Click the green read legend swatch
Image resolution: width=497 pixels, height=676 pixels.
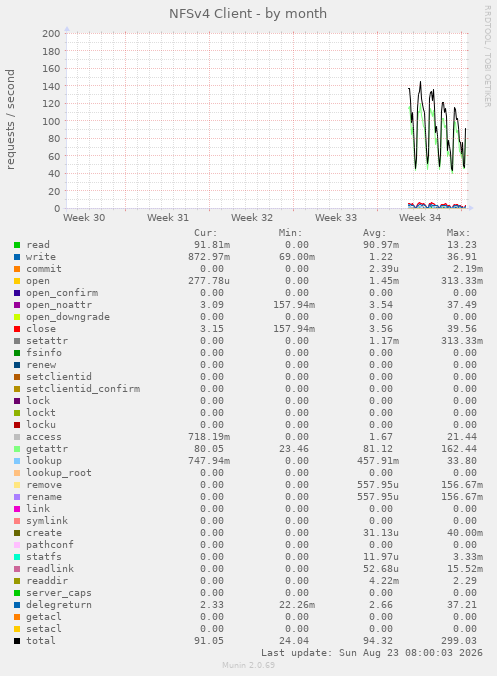pyautogui.click(x=17, y=245)
